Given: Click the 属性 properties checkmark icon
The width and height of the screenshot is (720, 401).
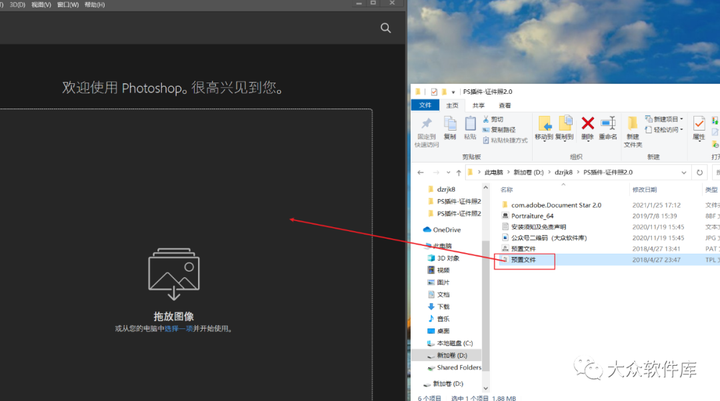Looking at the screenshot, I should point(699,124).
